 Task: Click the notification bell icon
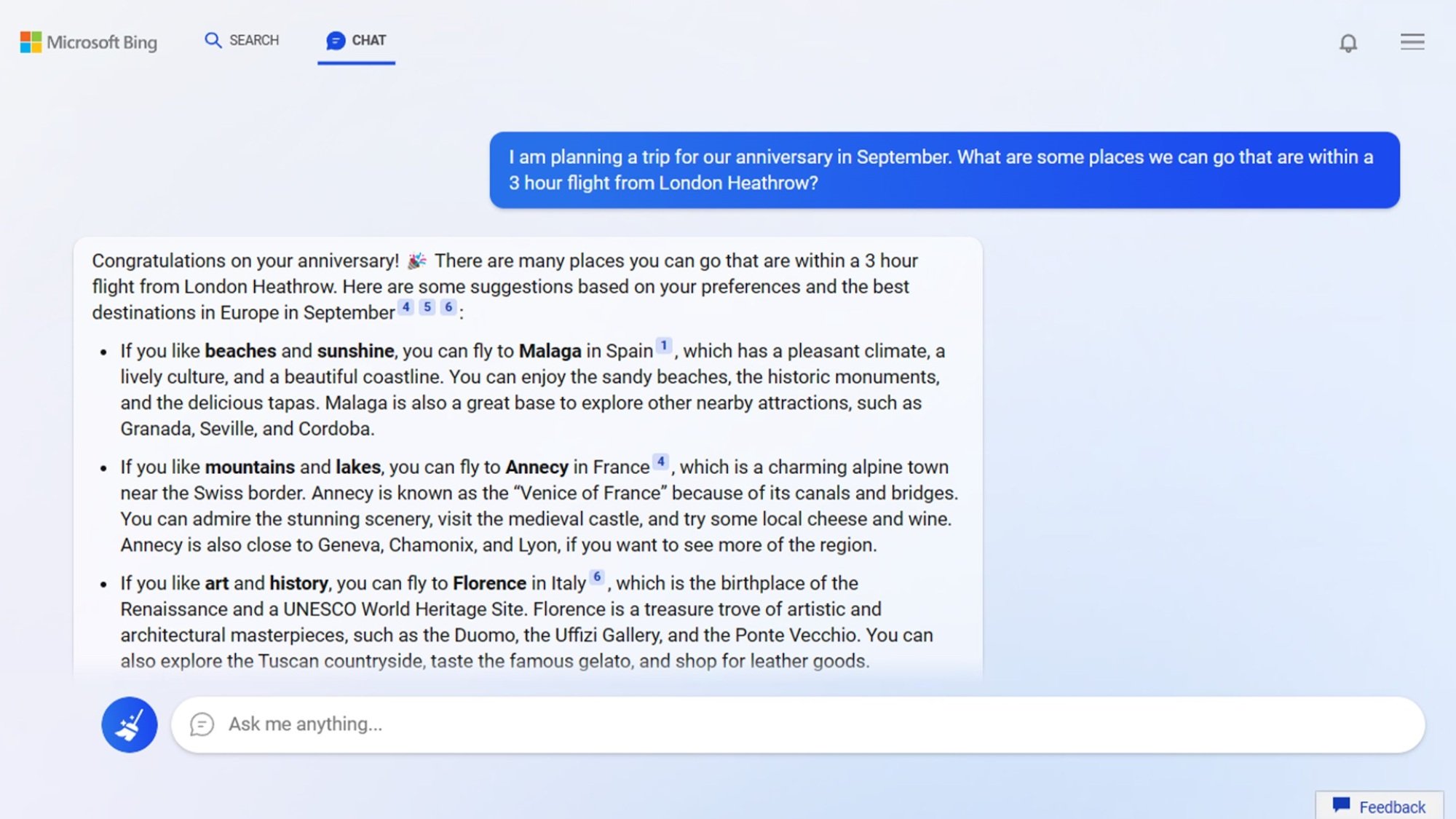tap(1348, 41)
